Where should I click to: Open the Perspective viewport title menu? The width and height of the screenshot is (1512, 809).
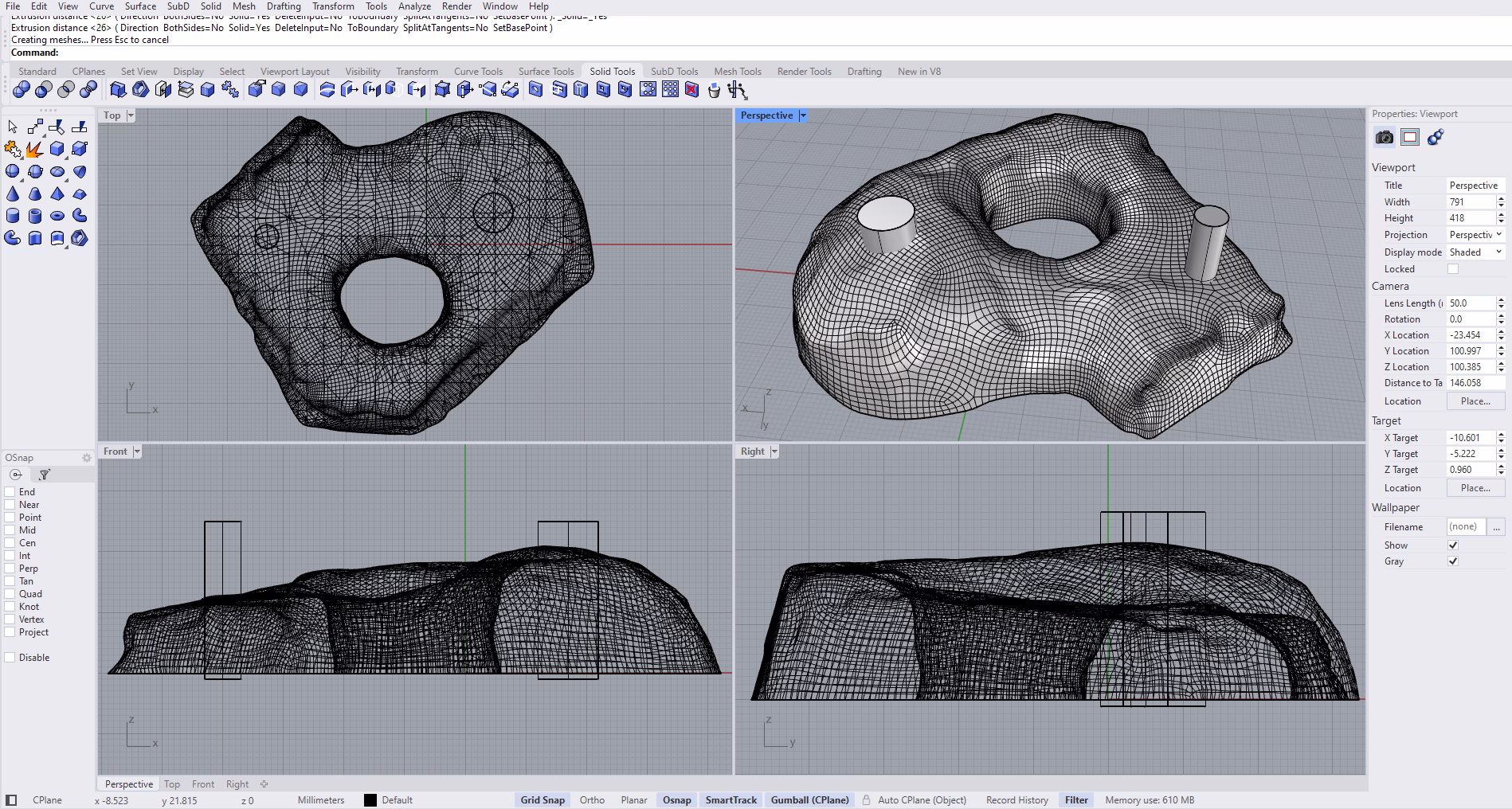tap(803, 115)
